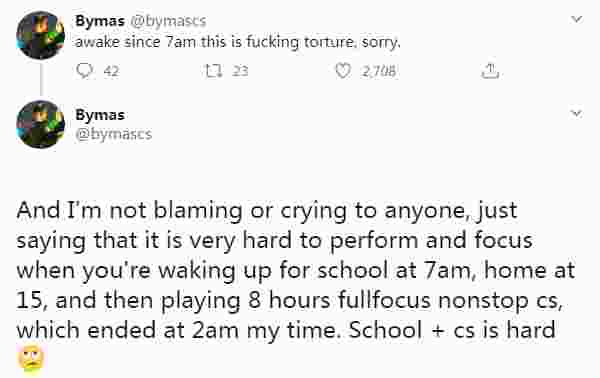
Task: Expand the second tweet's chevron menu
Action: coord(577,113)
